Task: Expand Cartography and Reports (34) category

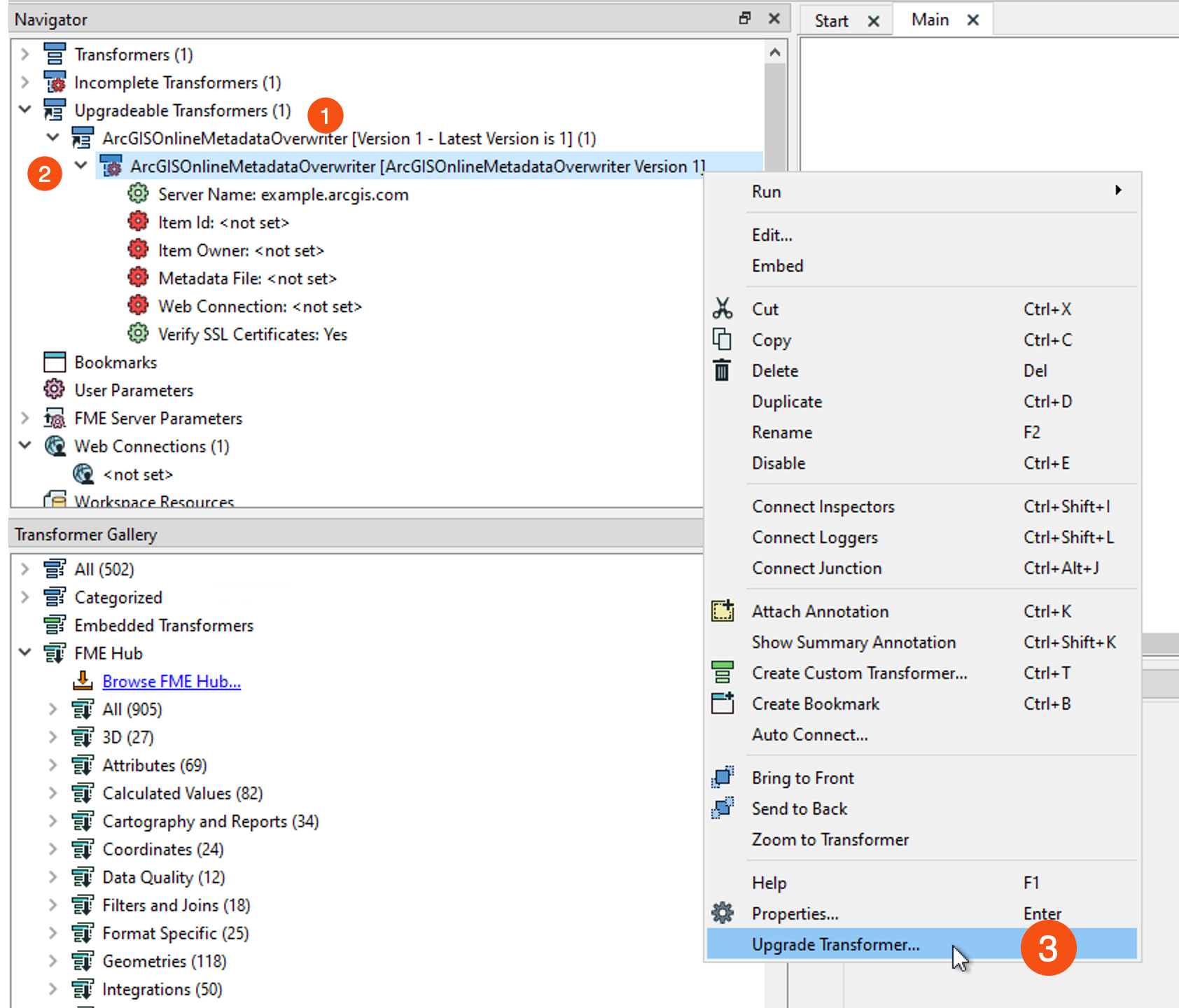Action: coord(53,821)
